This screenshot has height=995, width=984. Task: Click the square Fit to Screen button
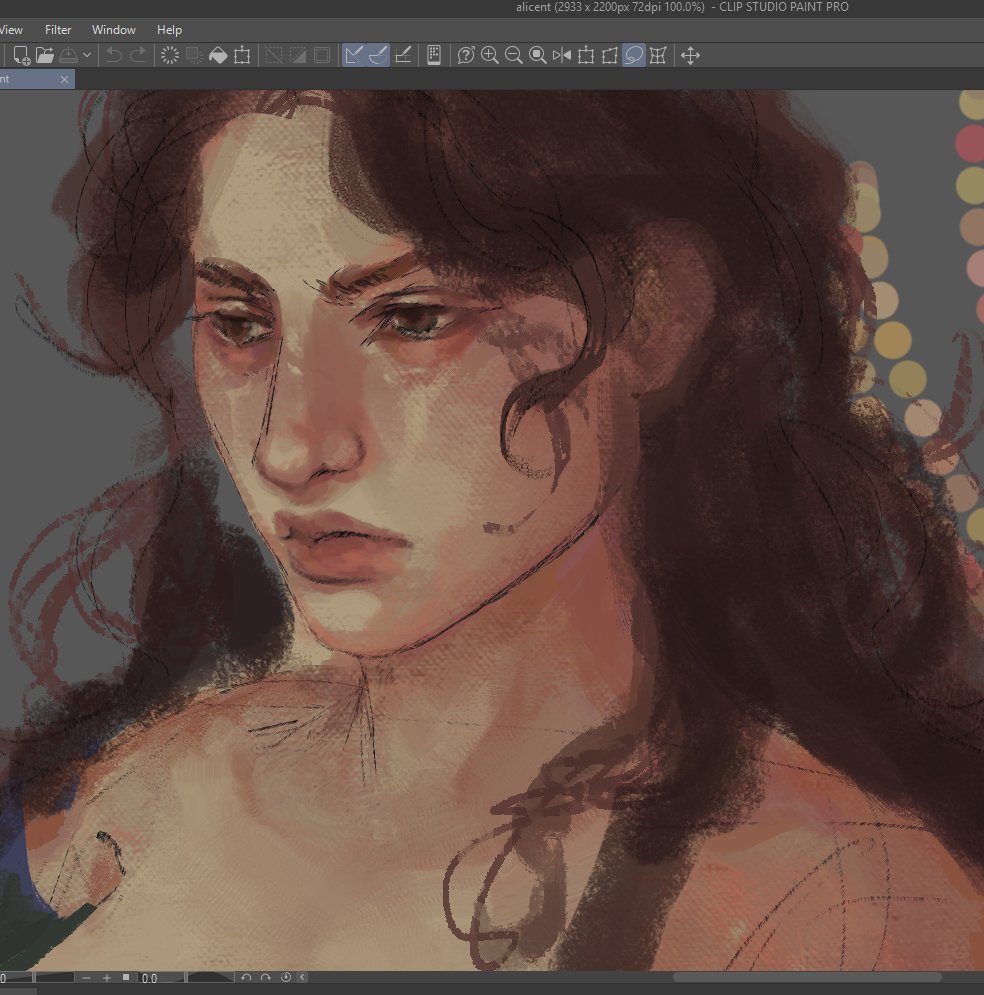point(126,977)
